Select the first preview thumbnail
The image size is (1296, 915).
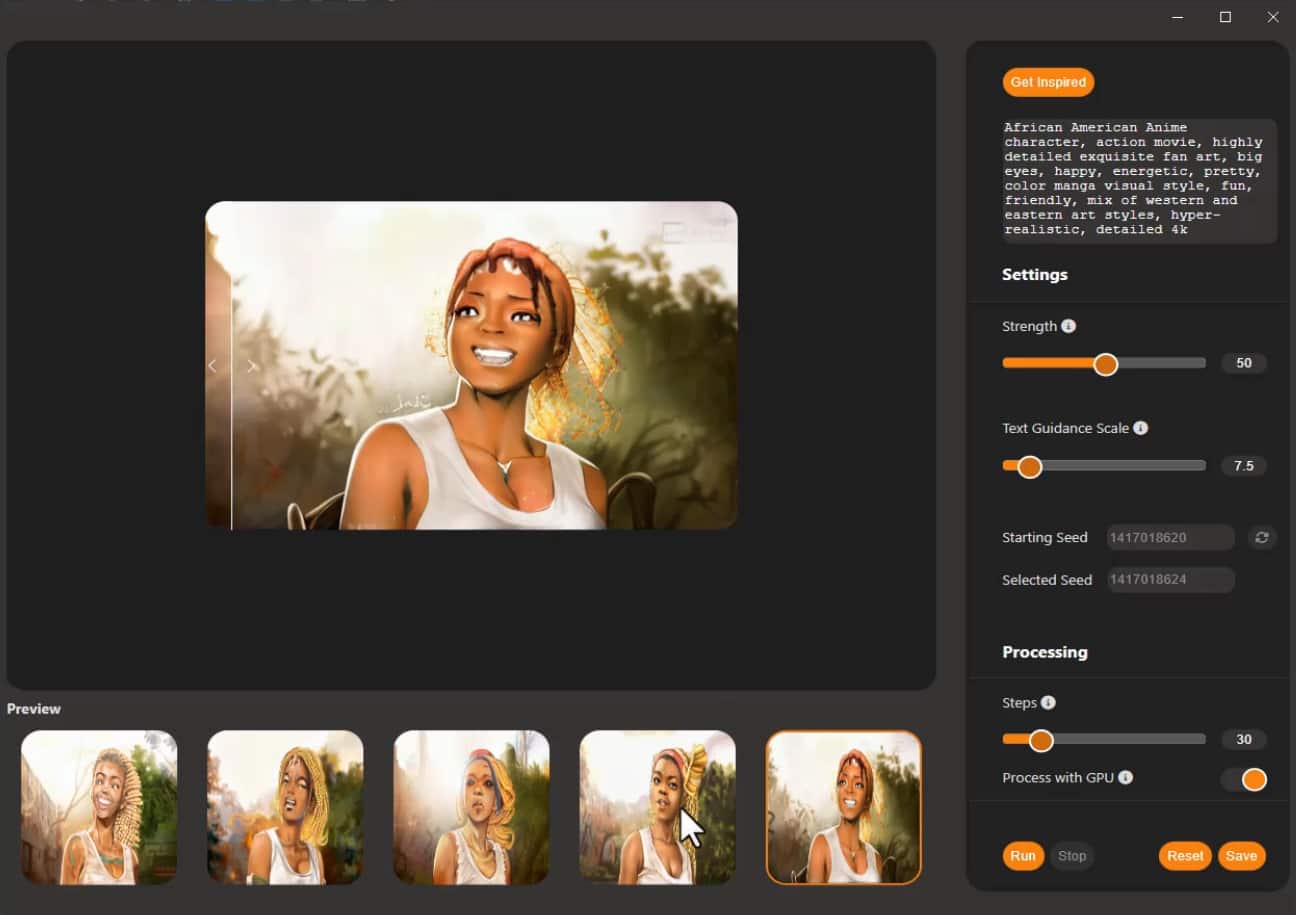click(99, 807)
